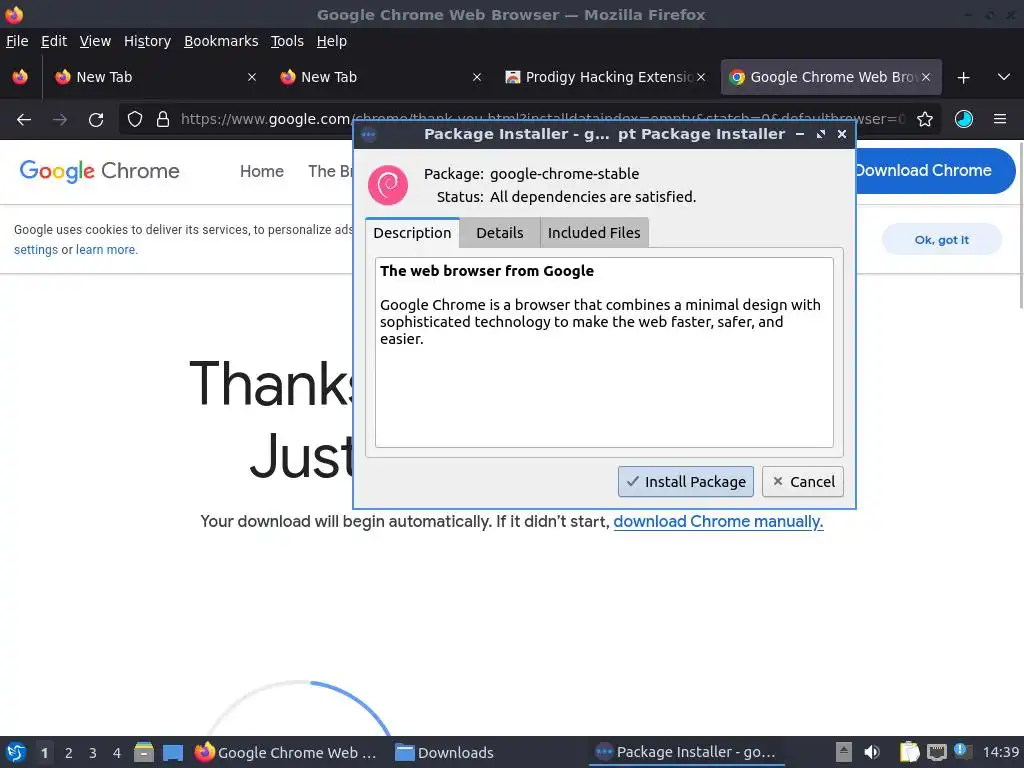Open the volume speaker tray icon
1024x768 pixels.
click(872, 752)
